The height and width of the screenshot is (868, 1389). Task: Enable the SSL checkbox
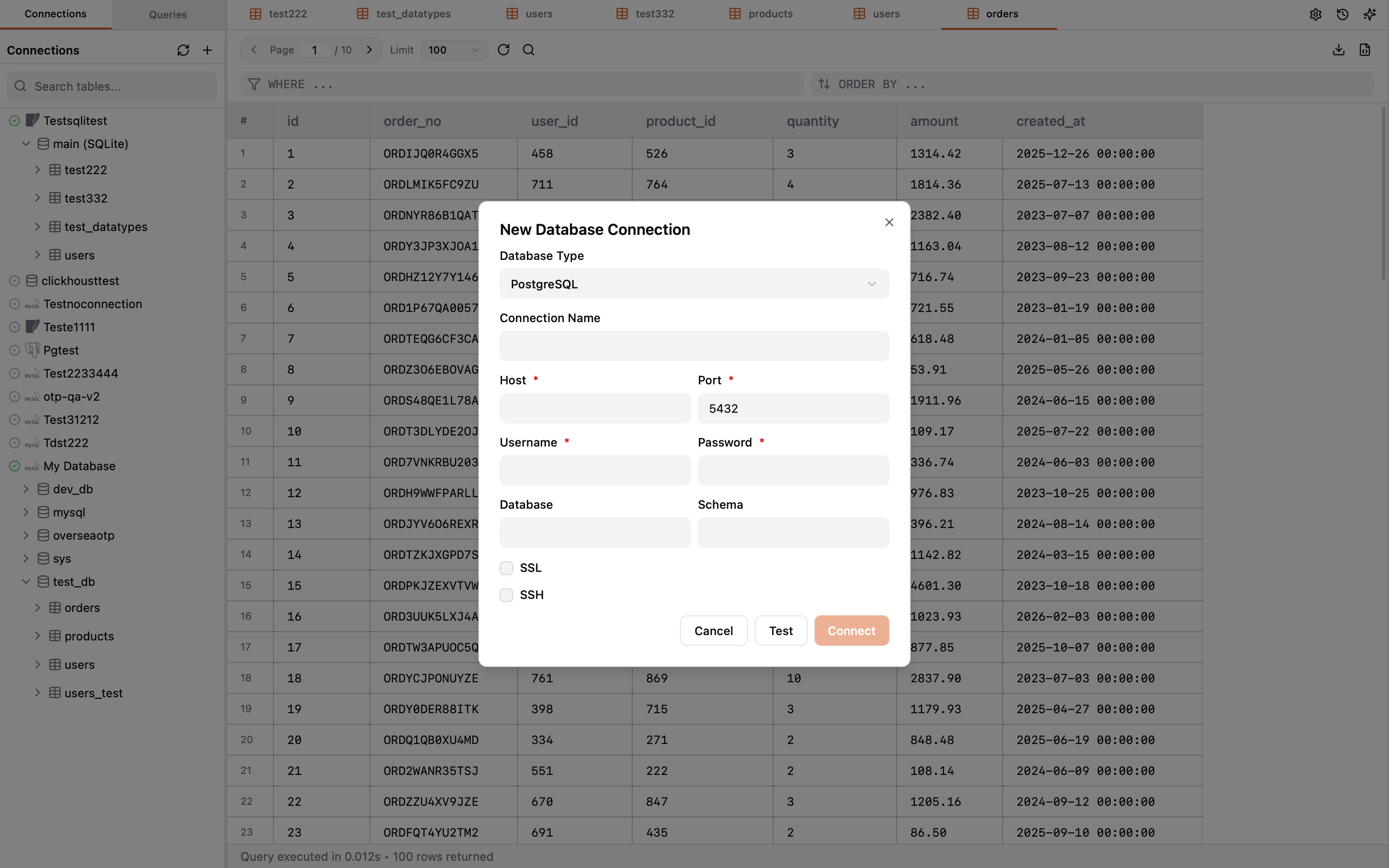coord(506,568)
